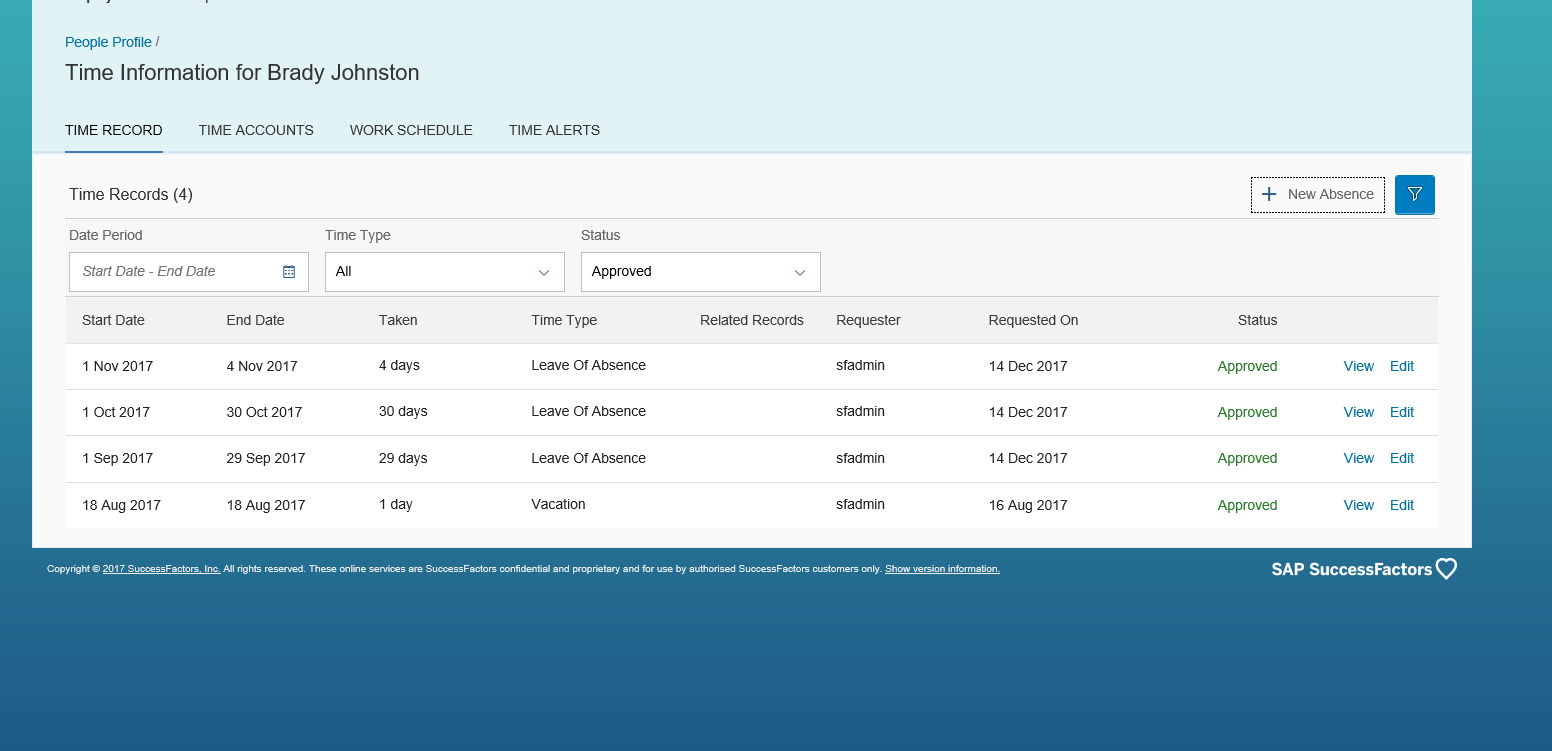Edit the 18 Aug 2017 vacation record
Image resolution: width=1552 pixels, height=751 pixels.
pyautogui.click(x=1402, y=505)
